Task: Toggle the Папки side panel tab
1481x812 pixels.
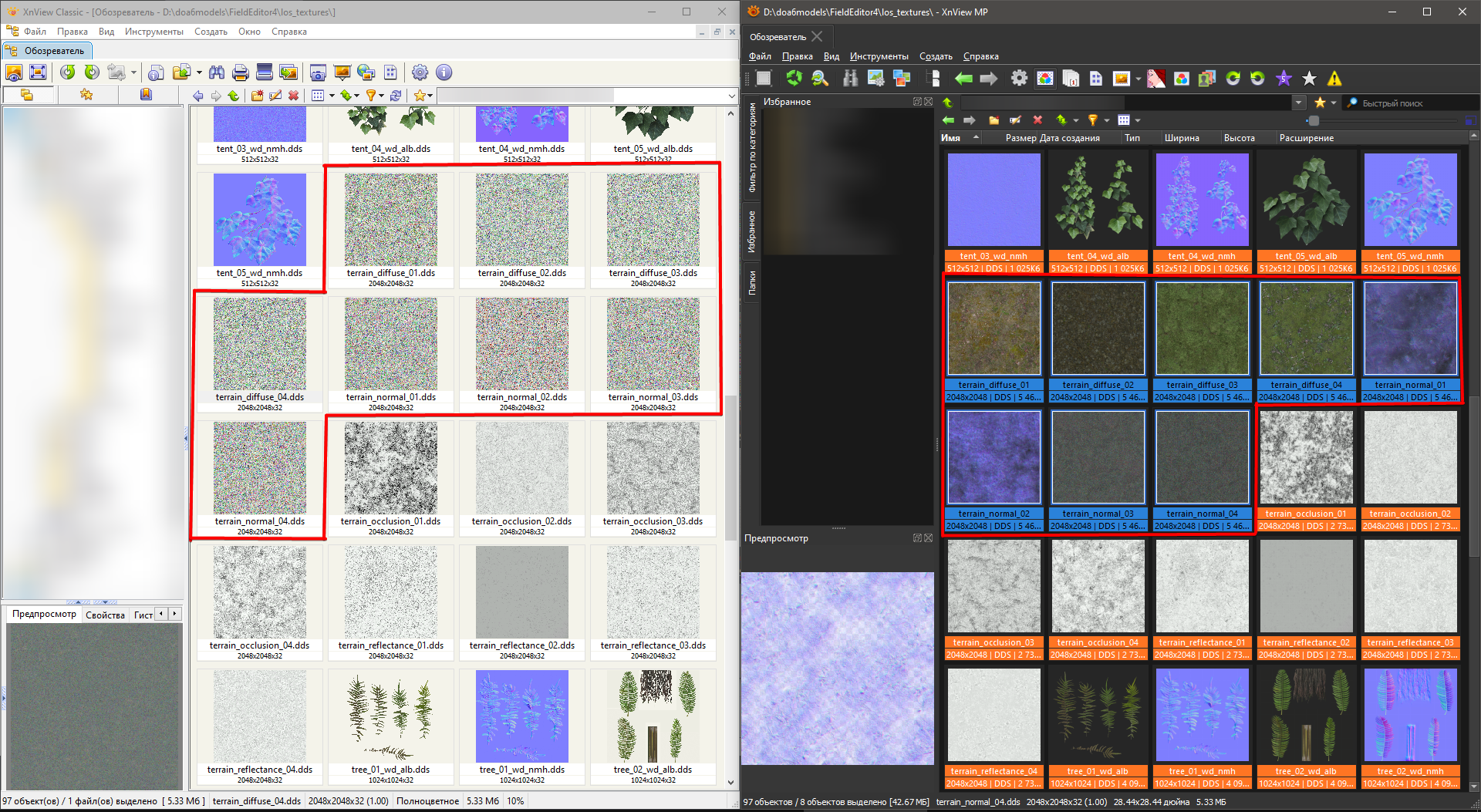Action: click(x=752, y=282)
